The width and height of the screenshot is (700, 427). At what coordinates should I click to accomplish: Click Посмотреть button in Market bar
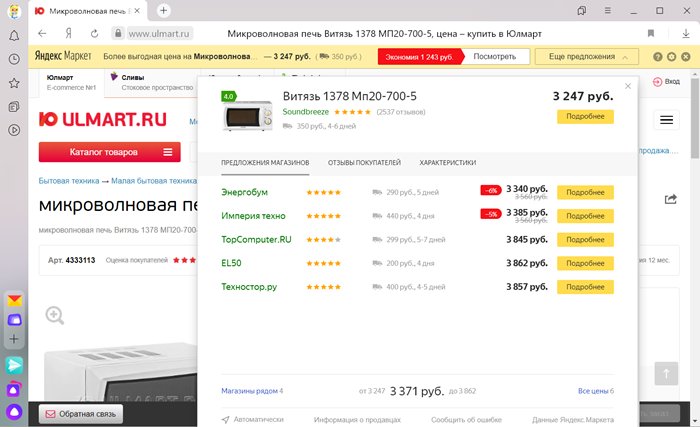point(495,57)
